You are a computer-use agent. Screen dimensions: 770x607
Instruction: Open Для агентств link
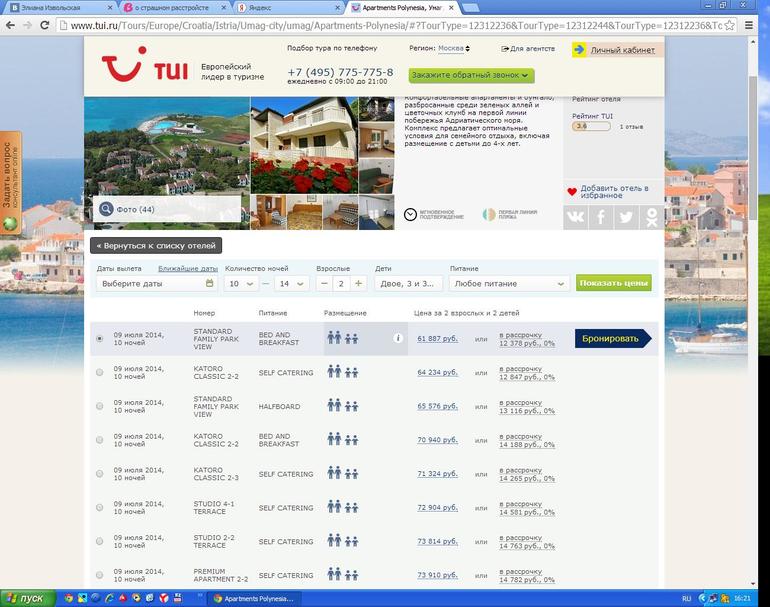528,49
